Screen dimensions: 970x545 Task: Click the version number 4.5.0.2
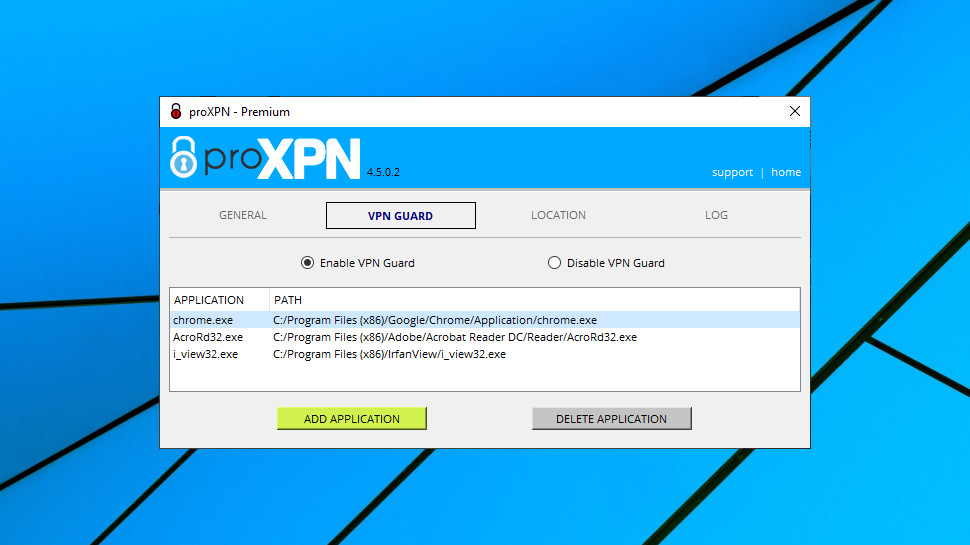pyautogui.click(x=383, y=172)
